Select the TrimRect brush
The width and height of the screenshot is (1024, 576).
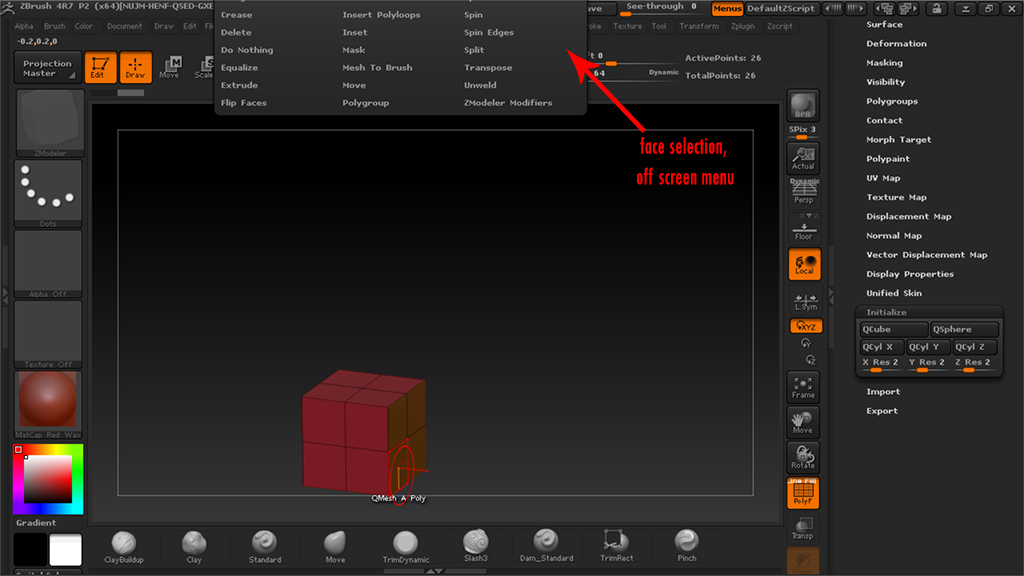pos(616,546)
